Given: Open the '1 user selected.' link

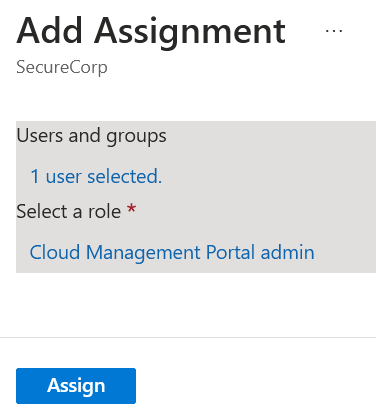Looking at the screenshot, I should 96,176.
